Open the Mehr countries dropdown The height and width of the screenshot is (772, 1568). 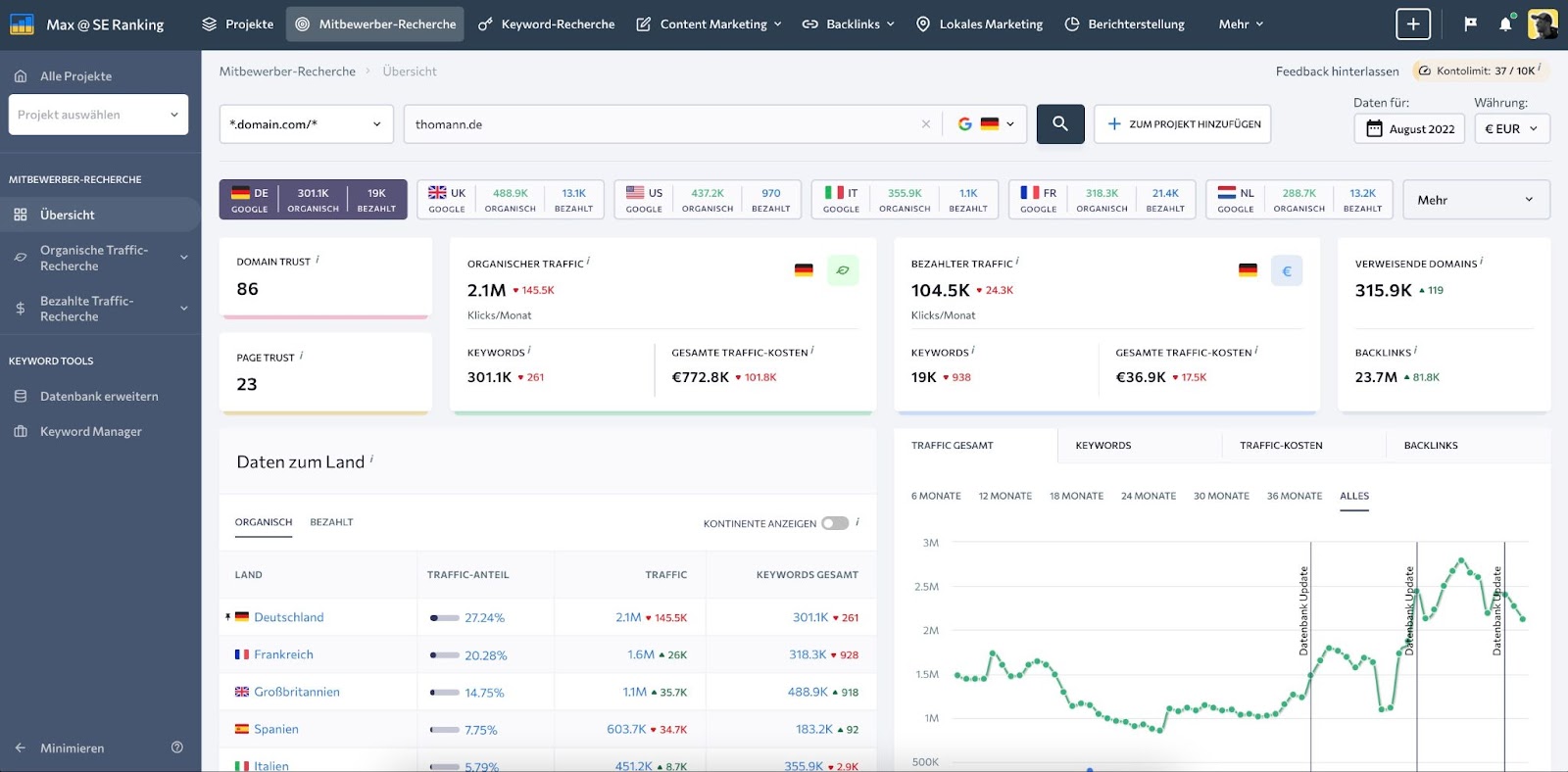1476,200
